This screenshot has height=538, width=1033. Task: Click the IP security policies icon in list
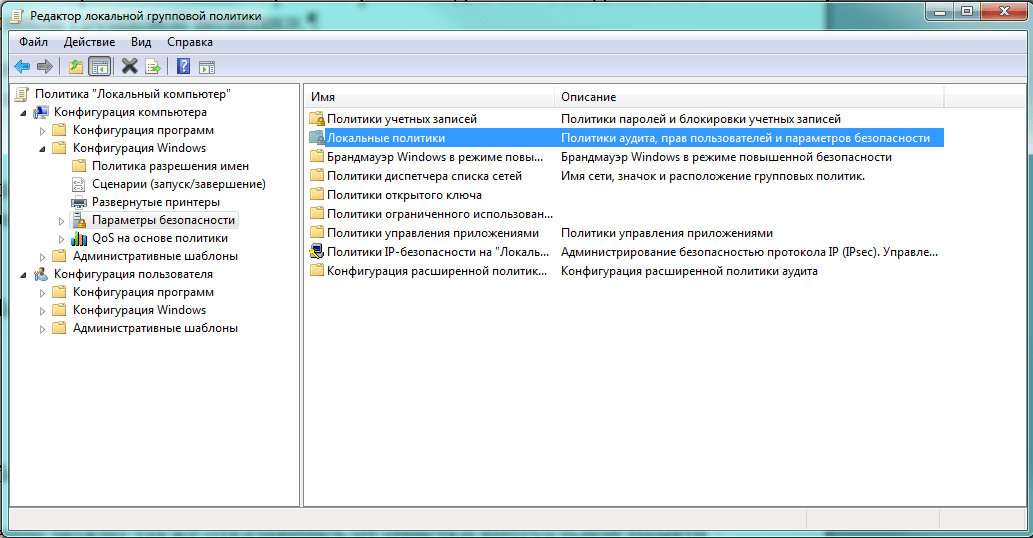point(317,252)
